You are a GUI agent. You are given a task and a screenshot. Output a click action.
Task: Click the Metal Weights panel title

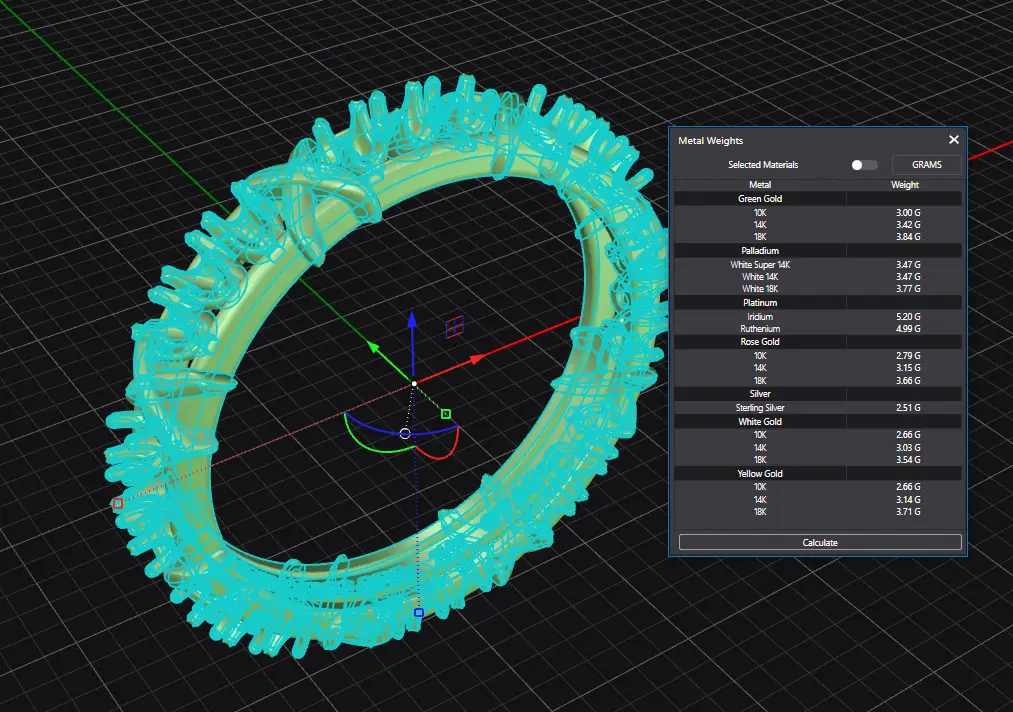pyautogui.click(x=711, y=140)
